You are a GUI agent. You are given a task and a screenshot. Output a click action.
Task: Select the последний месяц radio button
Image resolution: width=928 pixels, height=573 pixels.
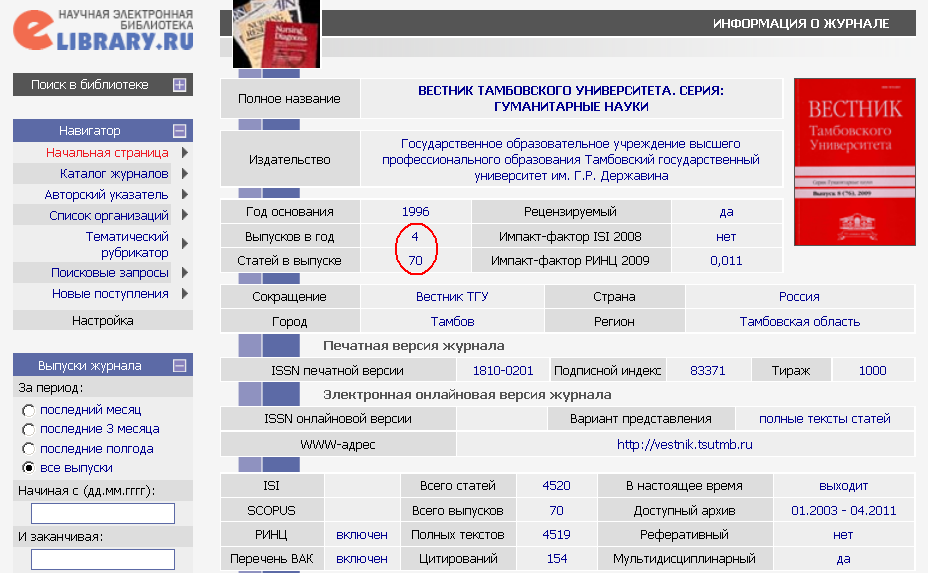point(28,410)
